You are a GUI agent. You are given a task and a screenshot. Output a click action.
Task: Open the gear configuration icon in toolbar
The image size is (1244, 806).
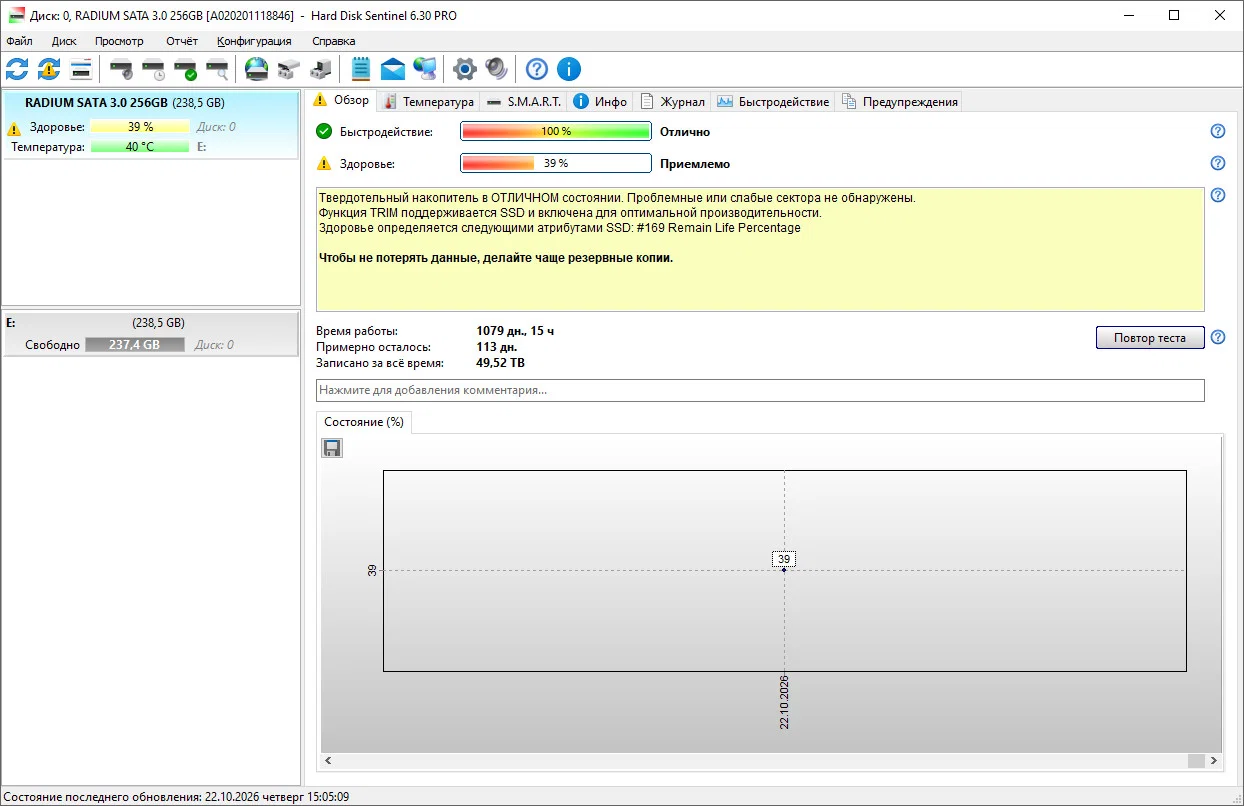tap(464, 69)
